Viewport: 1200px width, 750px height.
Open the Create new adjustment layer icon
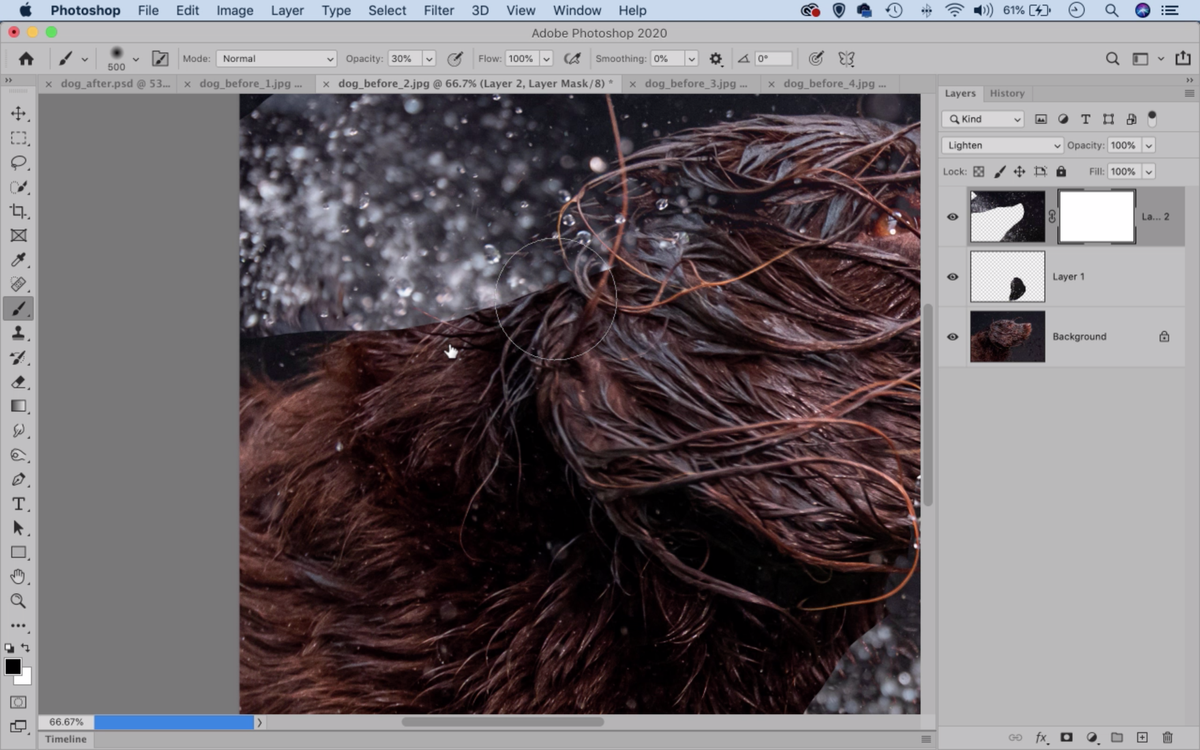coord(1092,735)
